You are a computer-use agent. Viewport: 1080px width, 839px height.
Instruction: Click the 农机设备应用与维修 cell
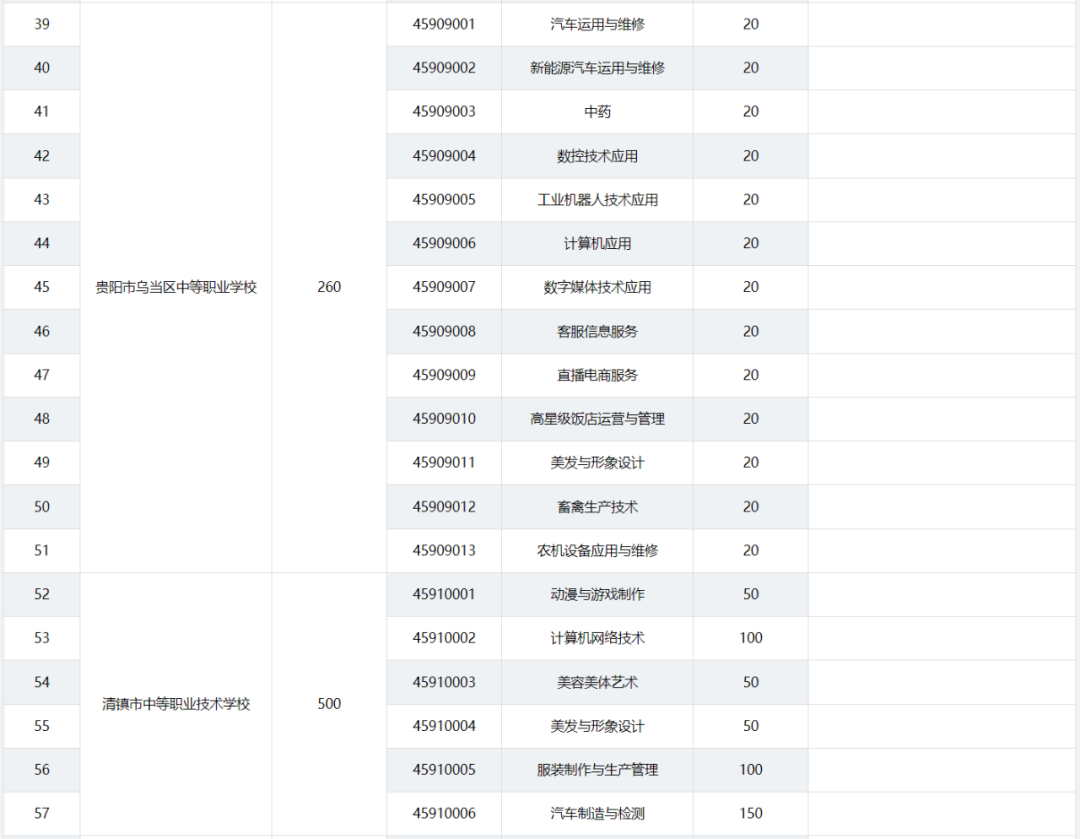[x=597, y=550]
